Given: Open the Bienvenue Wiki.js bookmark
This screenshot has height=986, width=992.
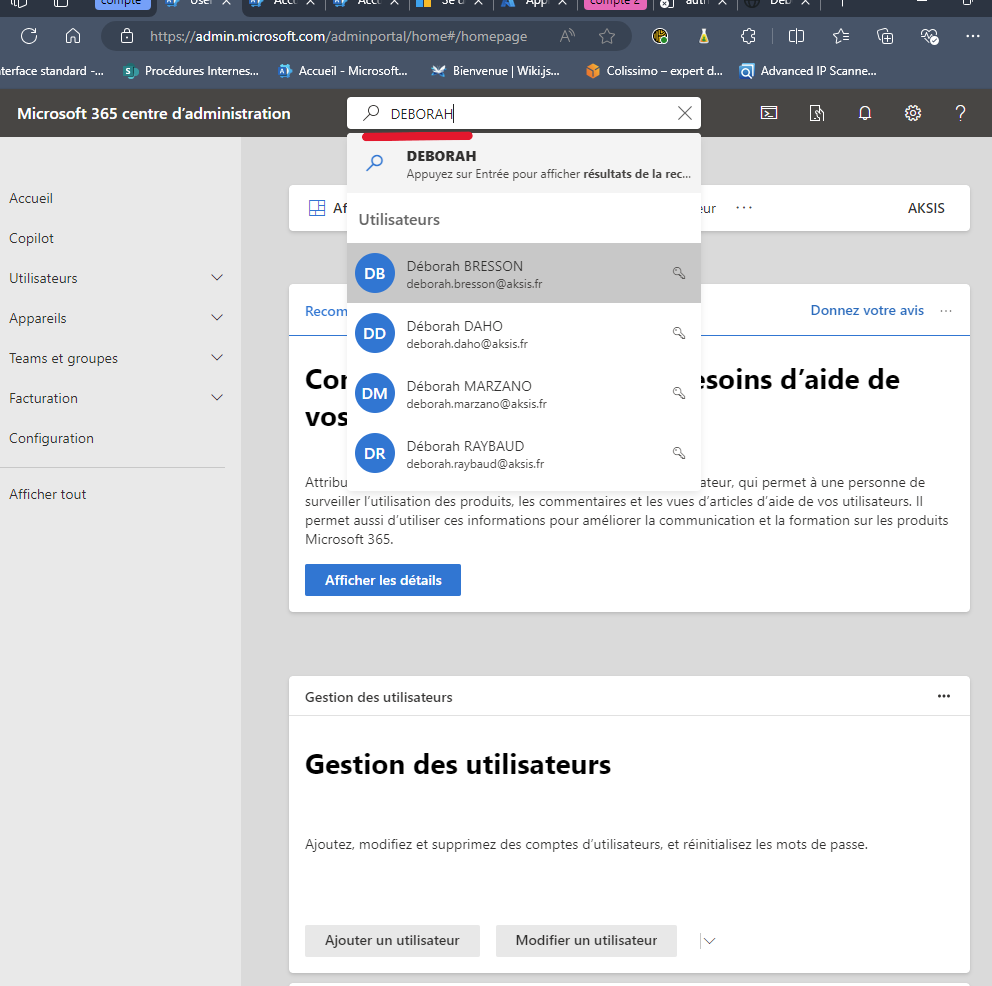Looking at the screenshot, I should click(495, 71).
